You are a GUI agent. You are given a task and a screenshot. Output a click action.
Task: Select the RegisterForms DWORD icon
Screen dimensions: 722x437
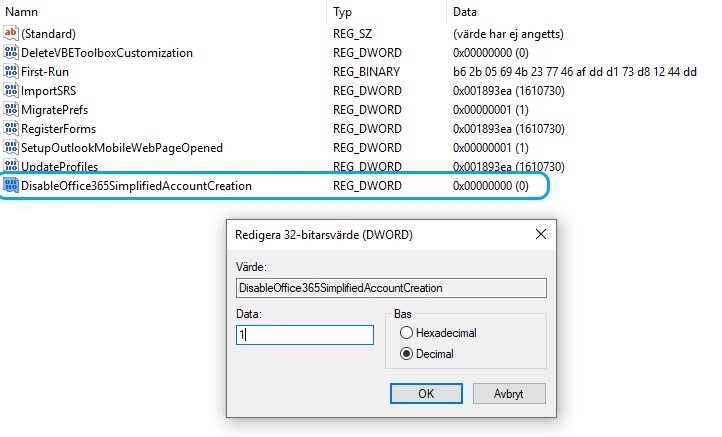coord(11,128)
